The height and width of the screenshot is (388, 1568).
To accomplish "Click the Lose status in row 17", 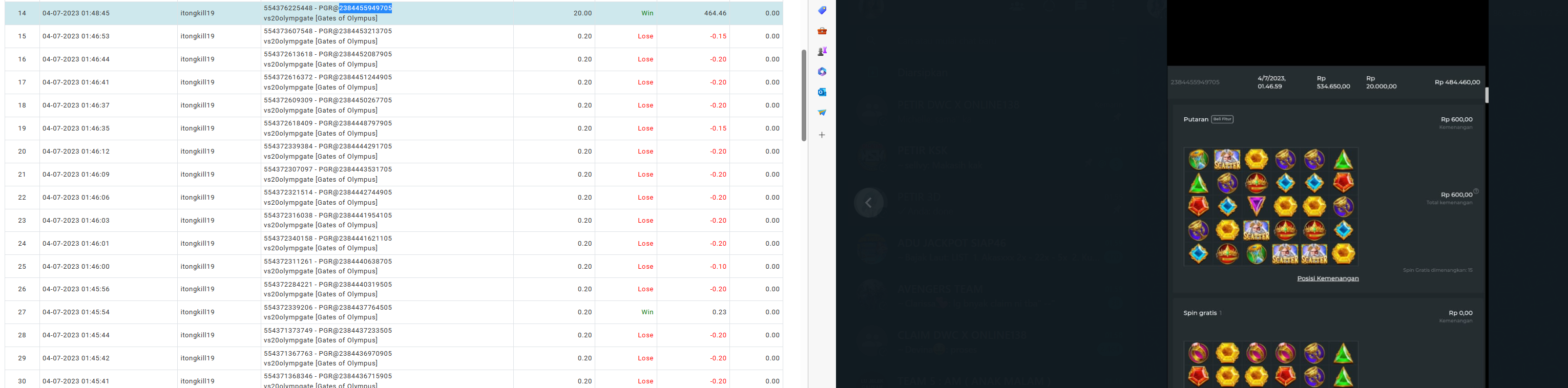I will 646,82.
